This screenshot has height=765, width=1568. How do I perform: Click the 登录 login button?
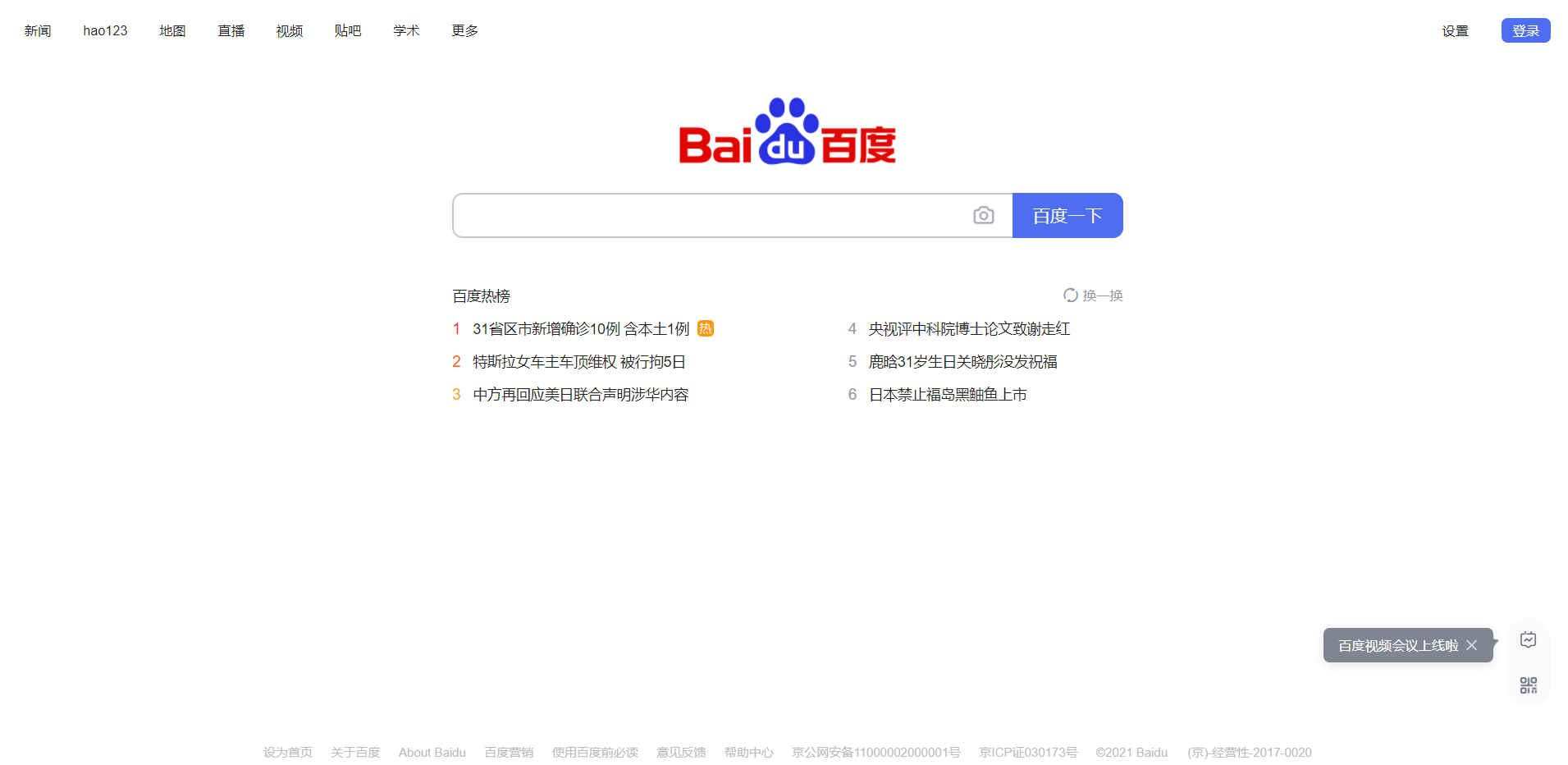(x=1526, y=30)
